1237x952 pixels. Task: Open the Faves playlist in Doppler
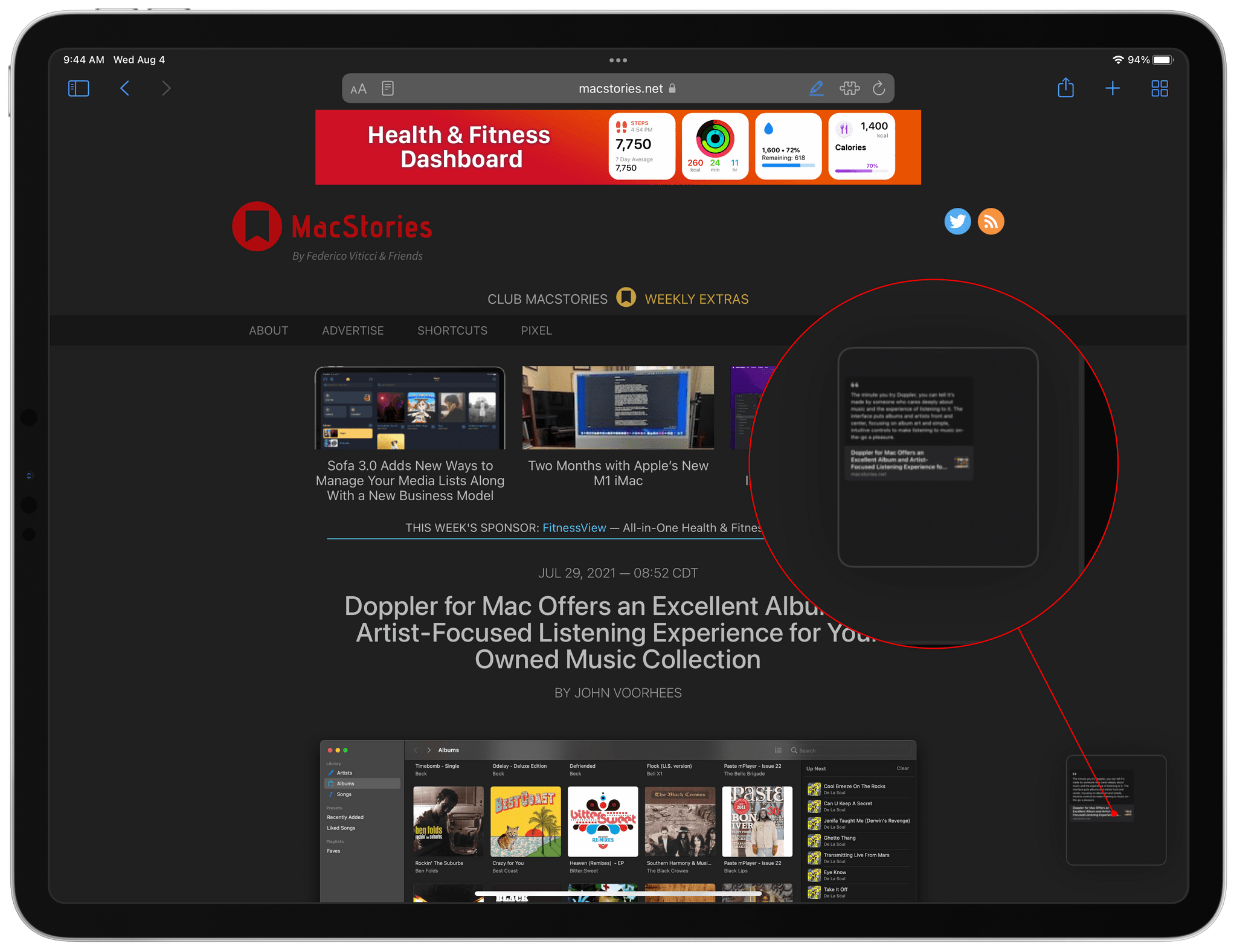click(333, 852)
